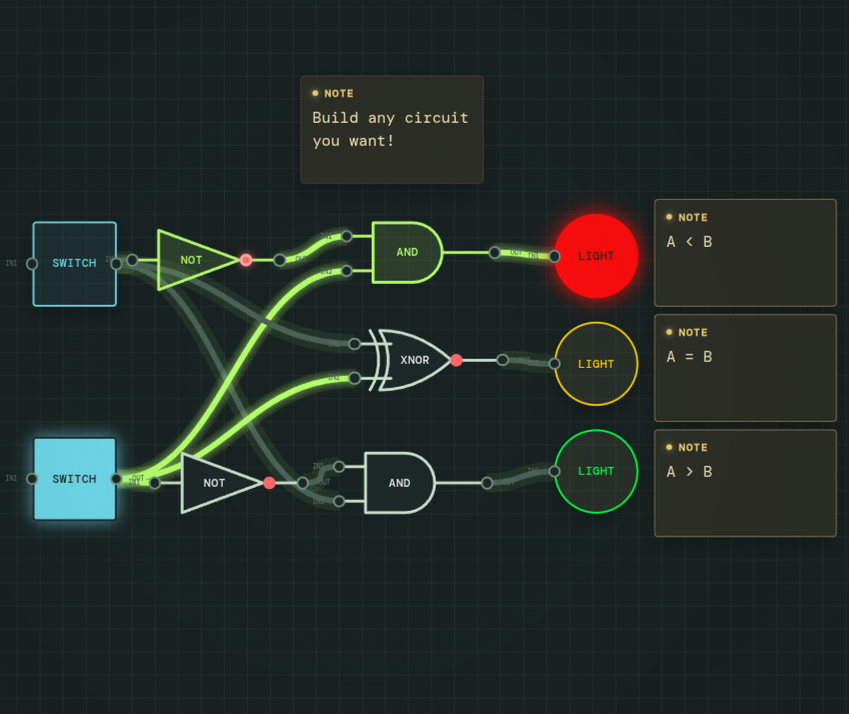The width and height of the screenshot is (849, 714).
Task: Click the bottom SWITCH's left IN1 pin
Action: (x=32, y=479)
